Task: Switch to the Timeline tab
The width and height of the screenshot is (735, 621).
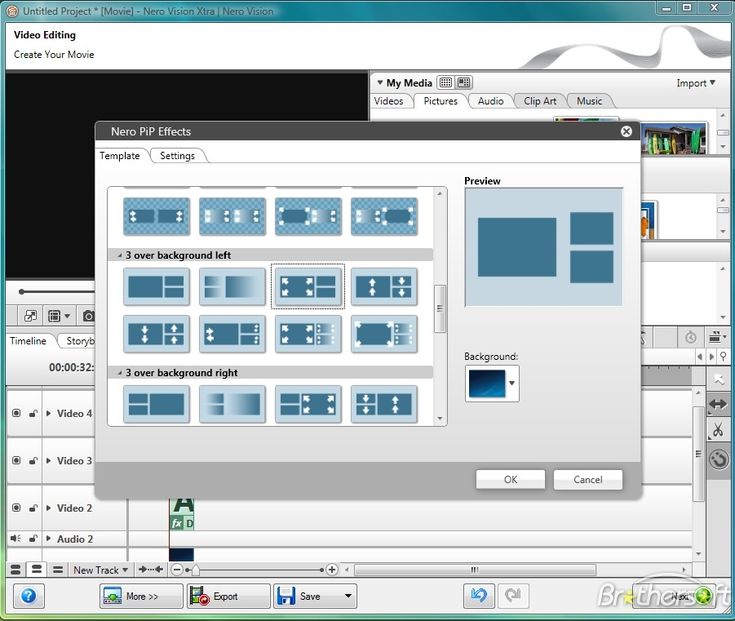Action: point(28,341)
